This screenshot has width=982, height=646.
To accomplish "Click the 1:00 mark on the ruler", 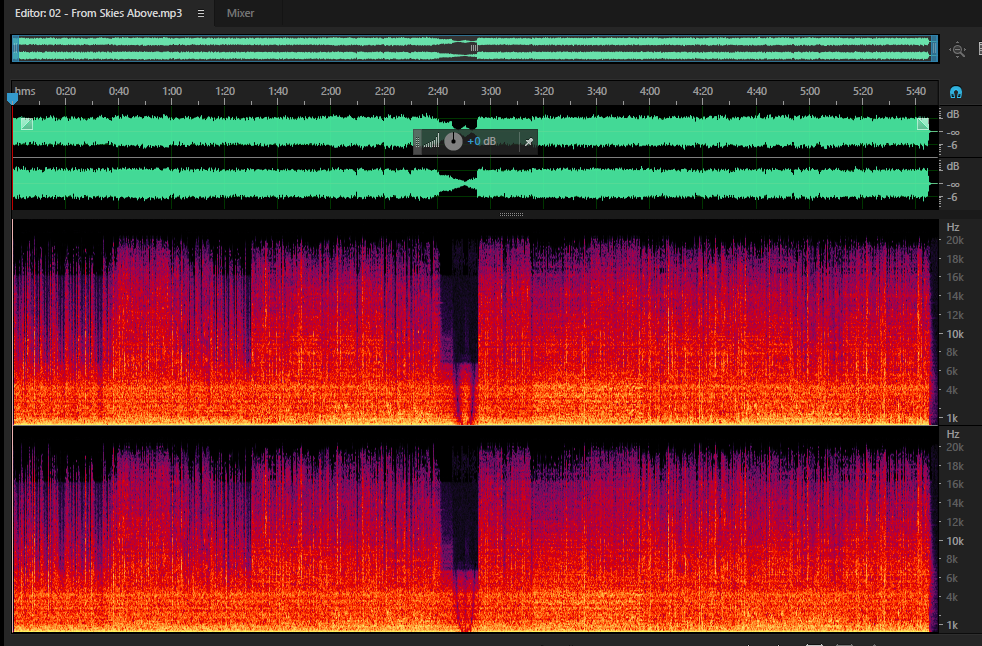I will coord(172,91).
